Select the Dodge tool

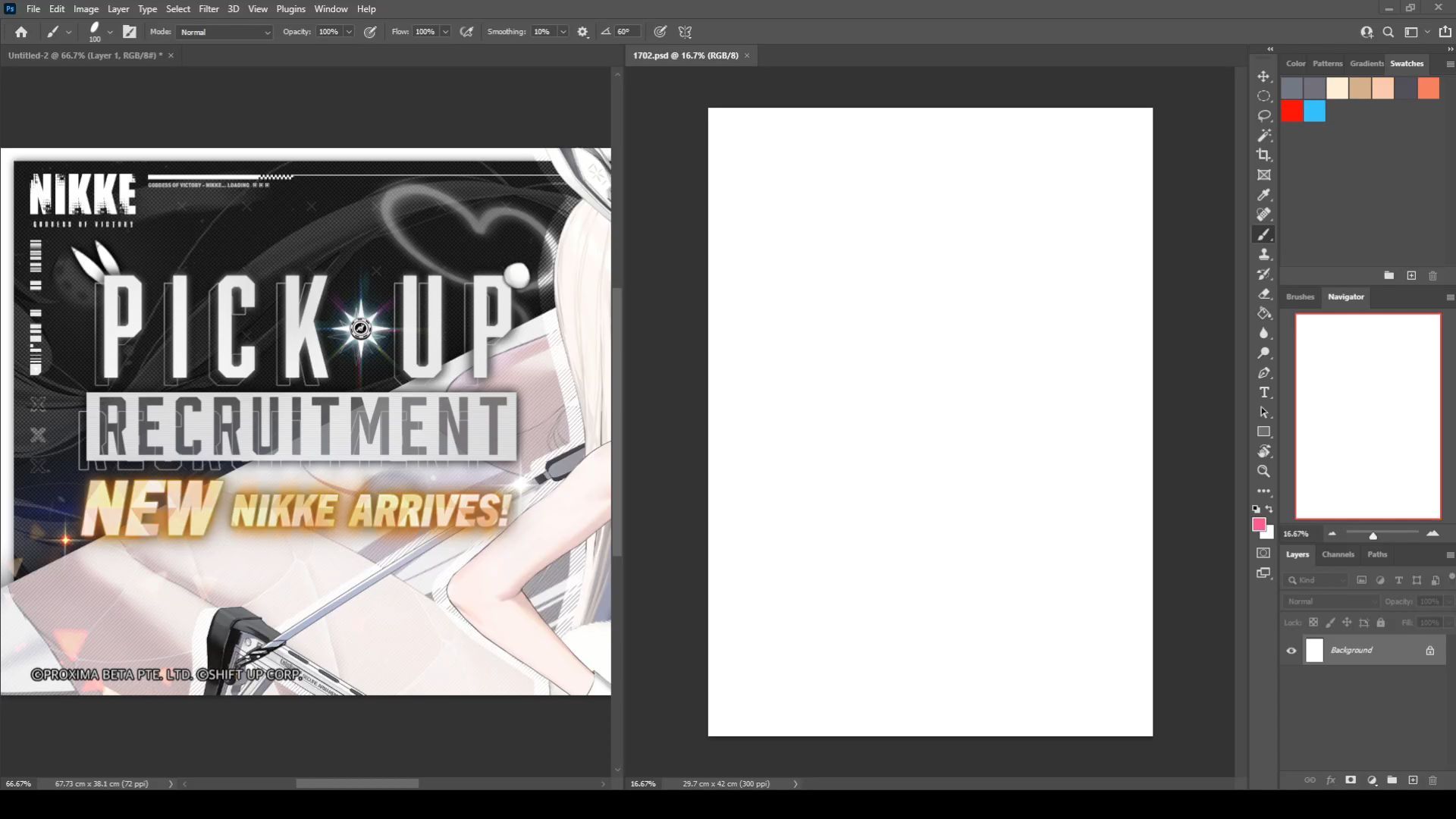[1263, 353]
